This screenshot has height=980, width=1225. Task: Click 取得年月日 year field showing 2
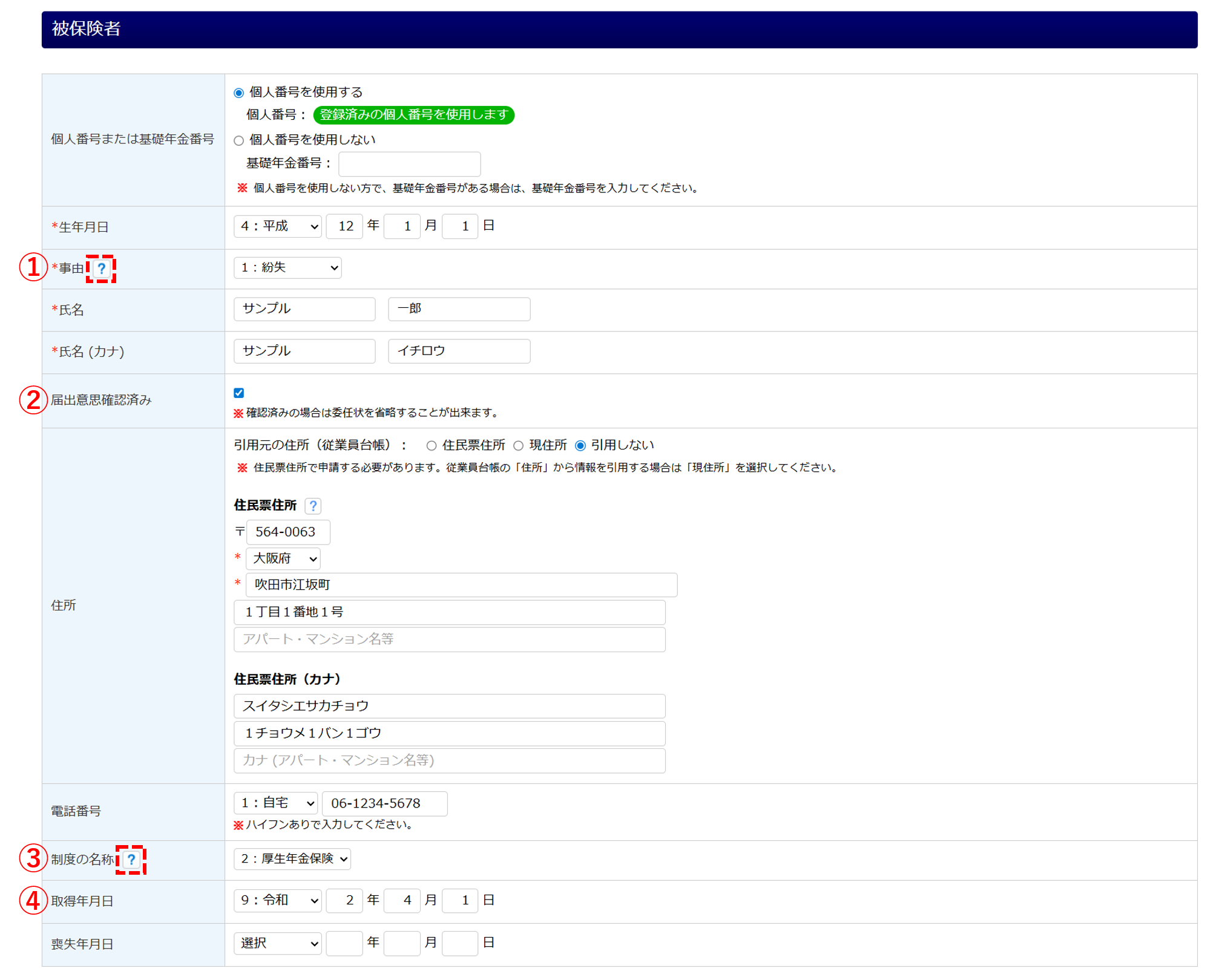(344, 901)
